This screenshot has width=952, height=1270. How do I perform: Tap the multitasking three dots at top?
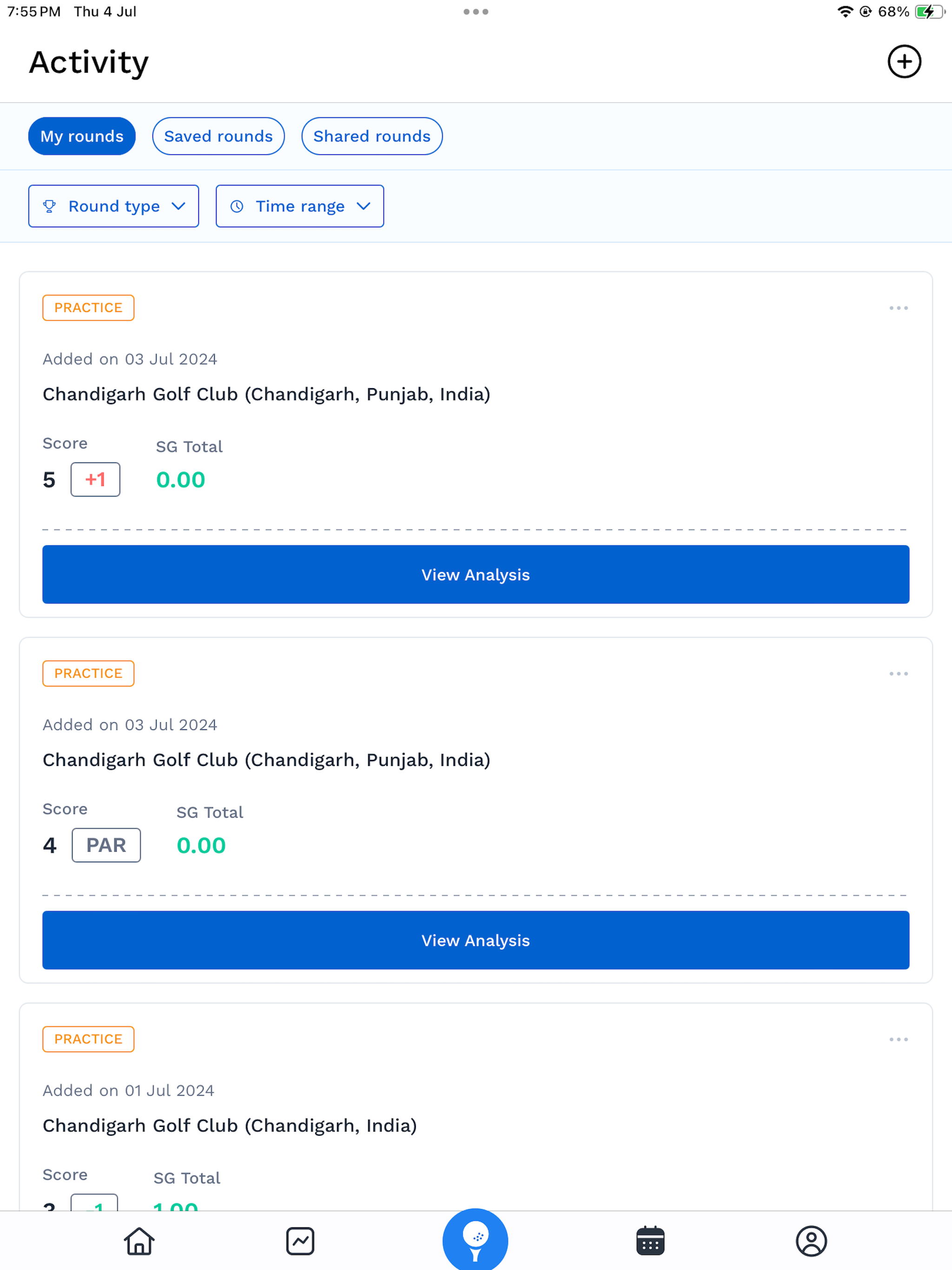click(x=476, y=12)
